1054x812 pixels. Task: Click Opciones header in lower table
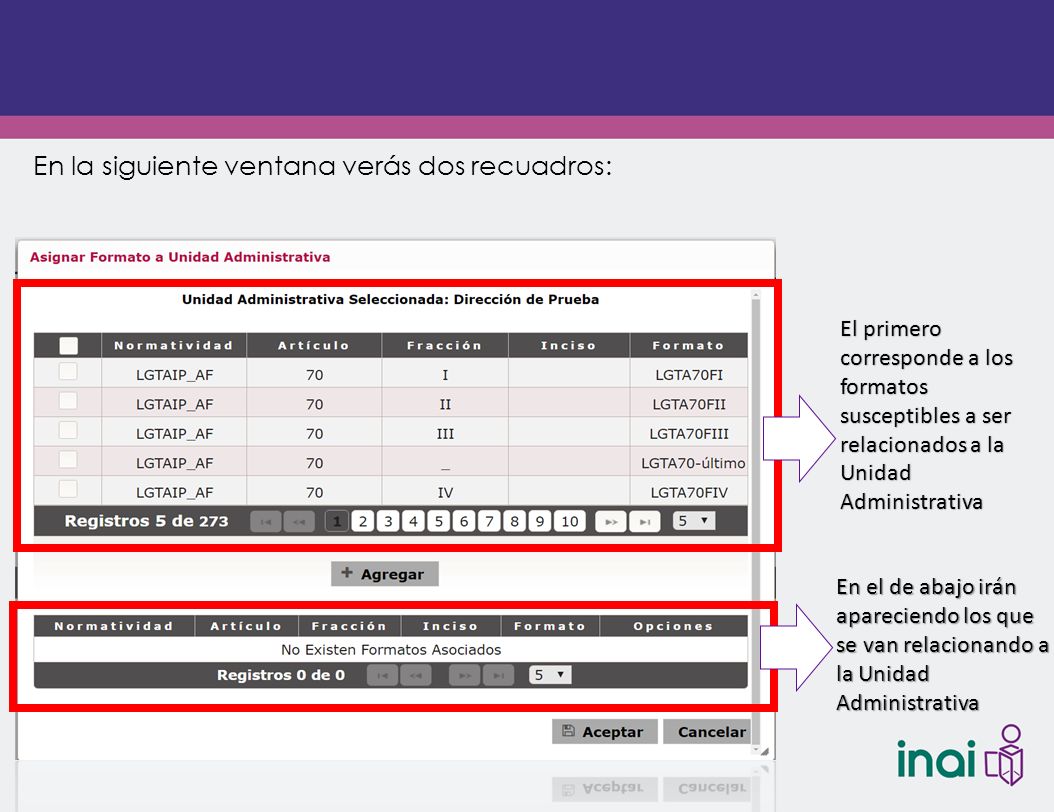(673, 626)
